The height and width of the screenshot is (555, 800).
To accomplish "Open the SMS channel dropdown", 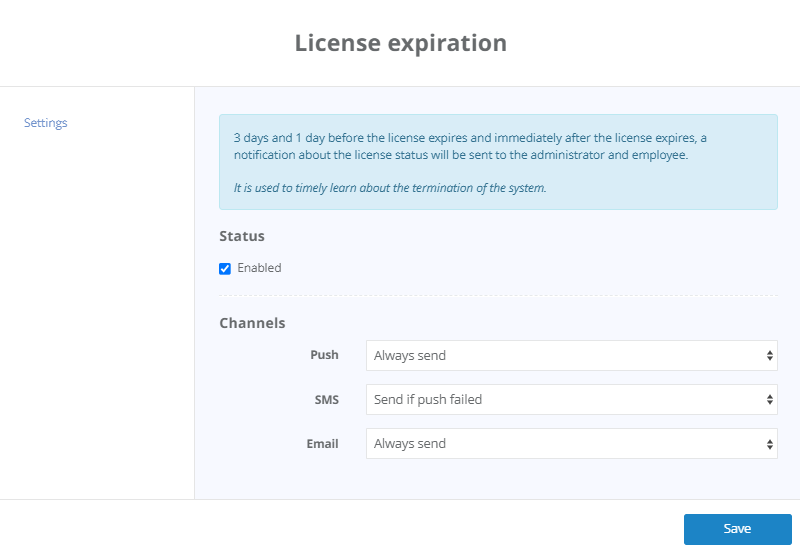I will click(571, 399).
